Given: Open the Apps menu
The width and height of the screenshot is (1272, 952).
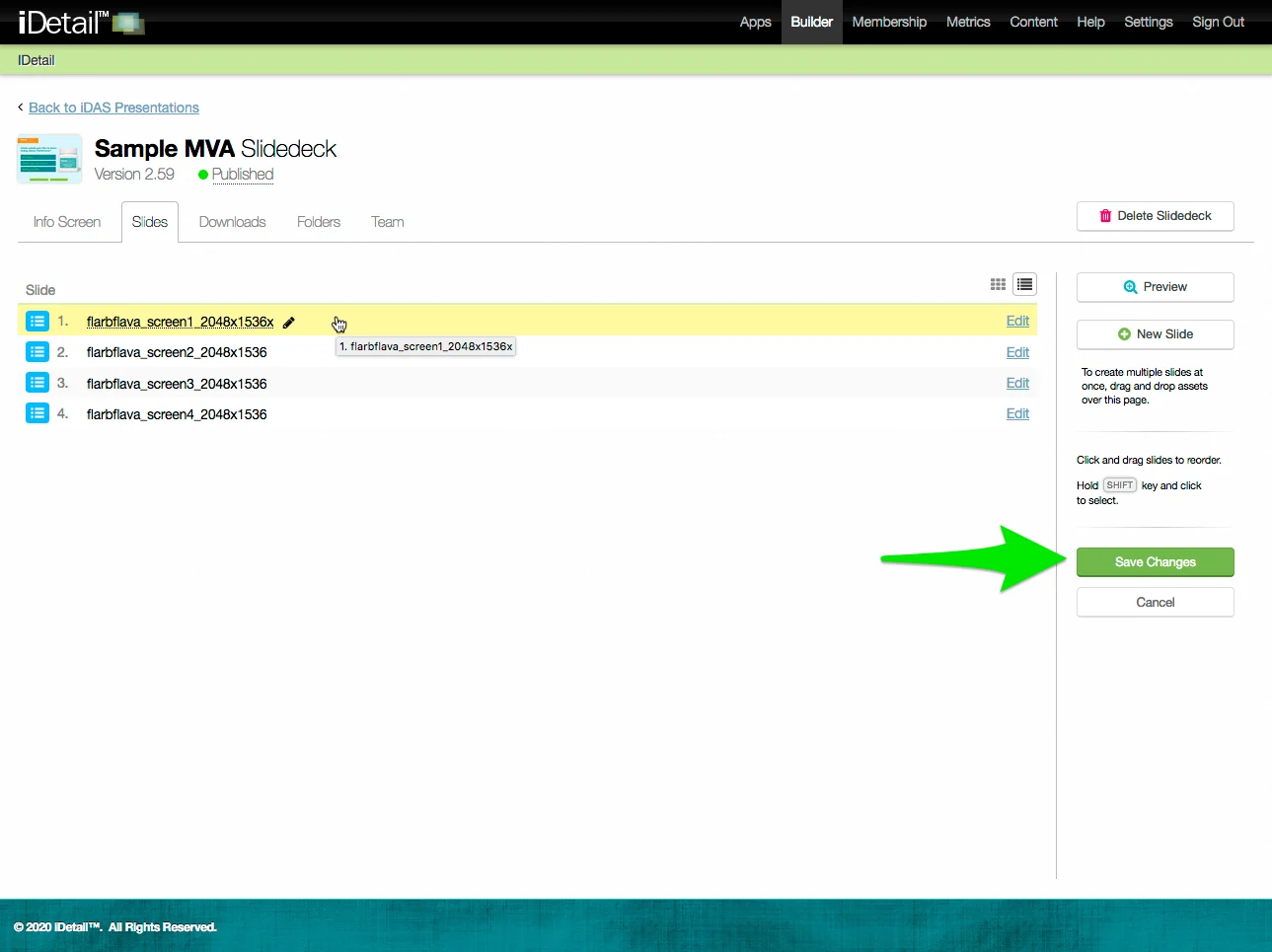Looking at the screenshot, I should (x=756, y=22).
